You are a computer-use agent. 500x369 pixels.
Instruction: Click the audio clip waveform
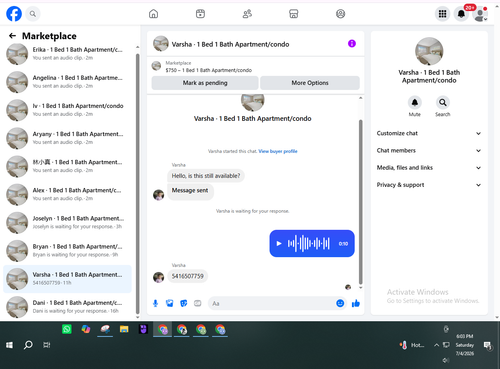point(309,243)
